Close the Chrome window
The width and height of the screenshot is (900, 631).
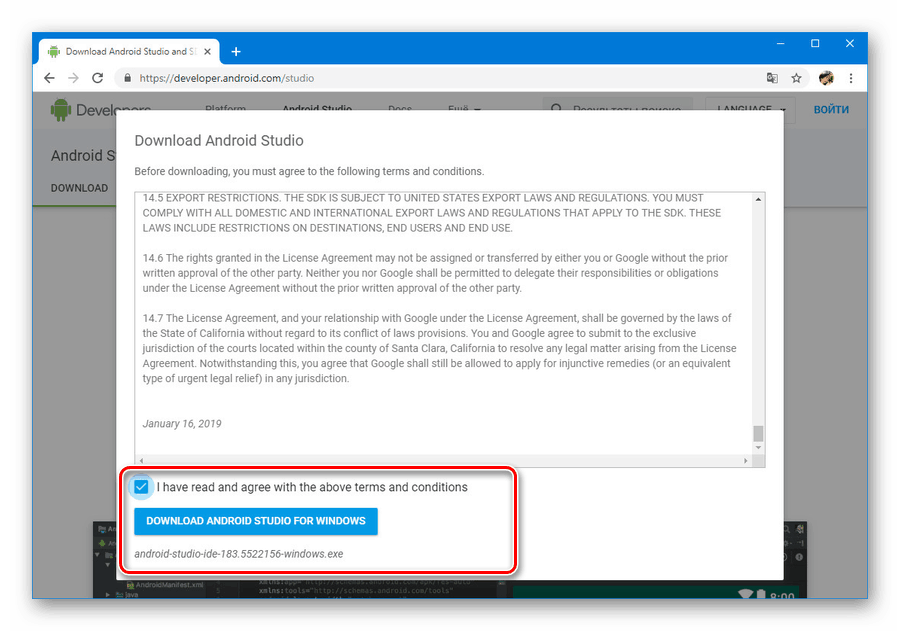[850, 44]
